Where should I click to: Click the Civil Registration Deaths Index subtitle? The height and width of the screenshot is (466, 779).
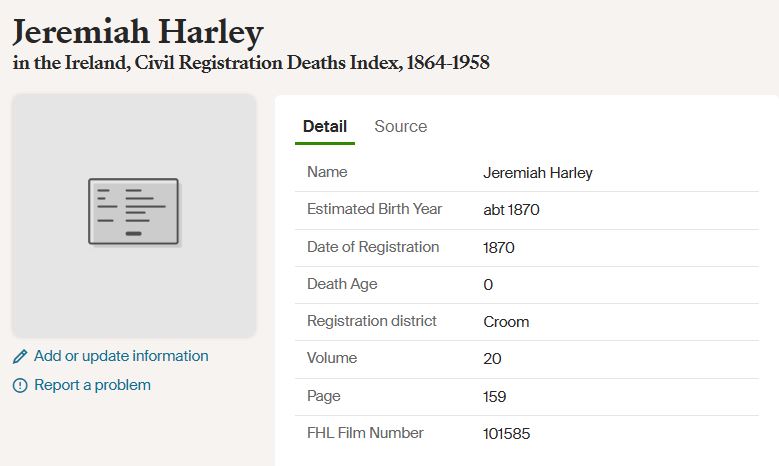click(x=251, y=64)
